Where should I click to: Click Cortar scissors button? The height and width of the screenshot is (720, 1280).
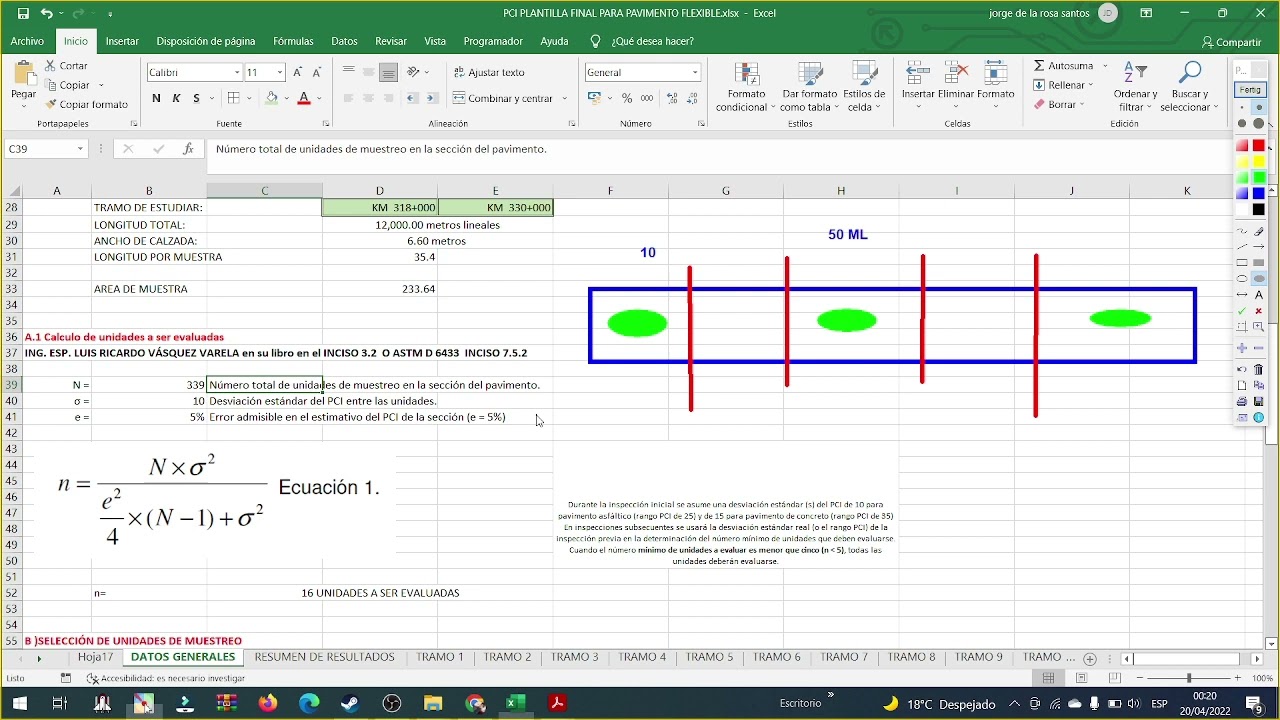tap(66, 66)
